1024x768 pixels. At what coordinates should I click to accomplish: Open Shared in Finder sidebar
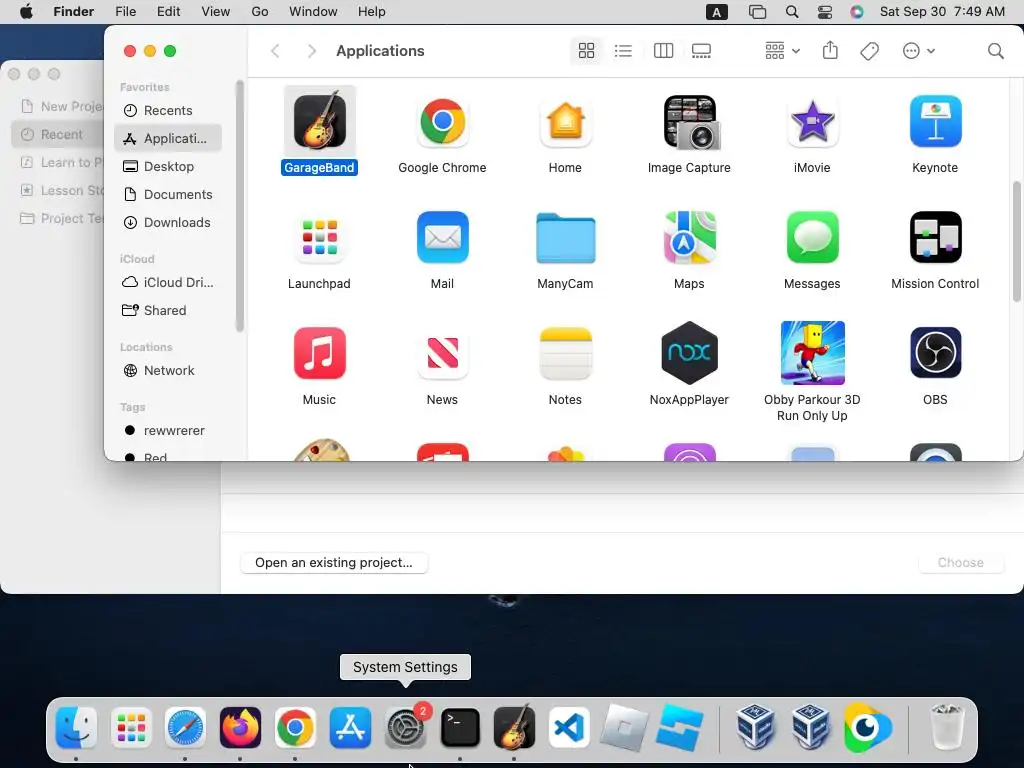(168, 310)
